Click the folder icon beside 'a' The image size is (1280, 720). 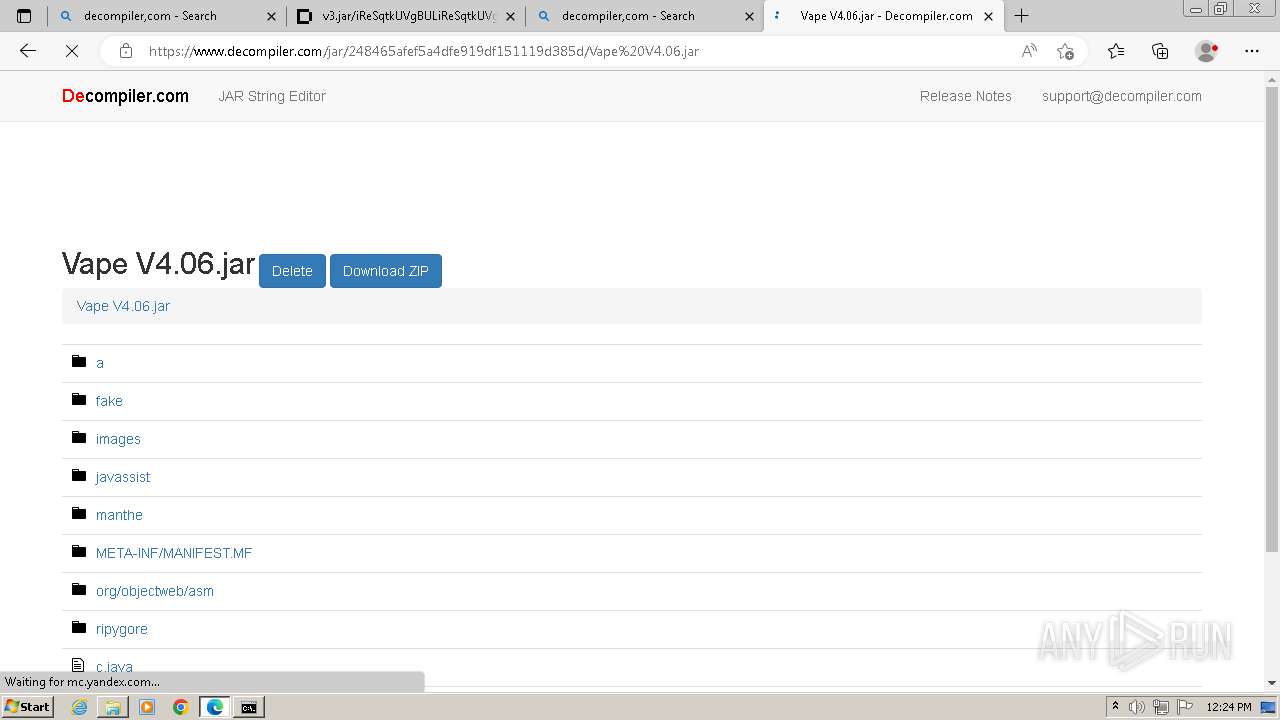(79, 361)
